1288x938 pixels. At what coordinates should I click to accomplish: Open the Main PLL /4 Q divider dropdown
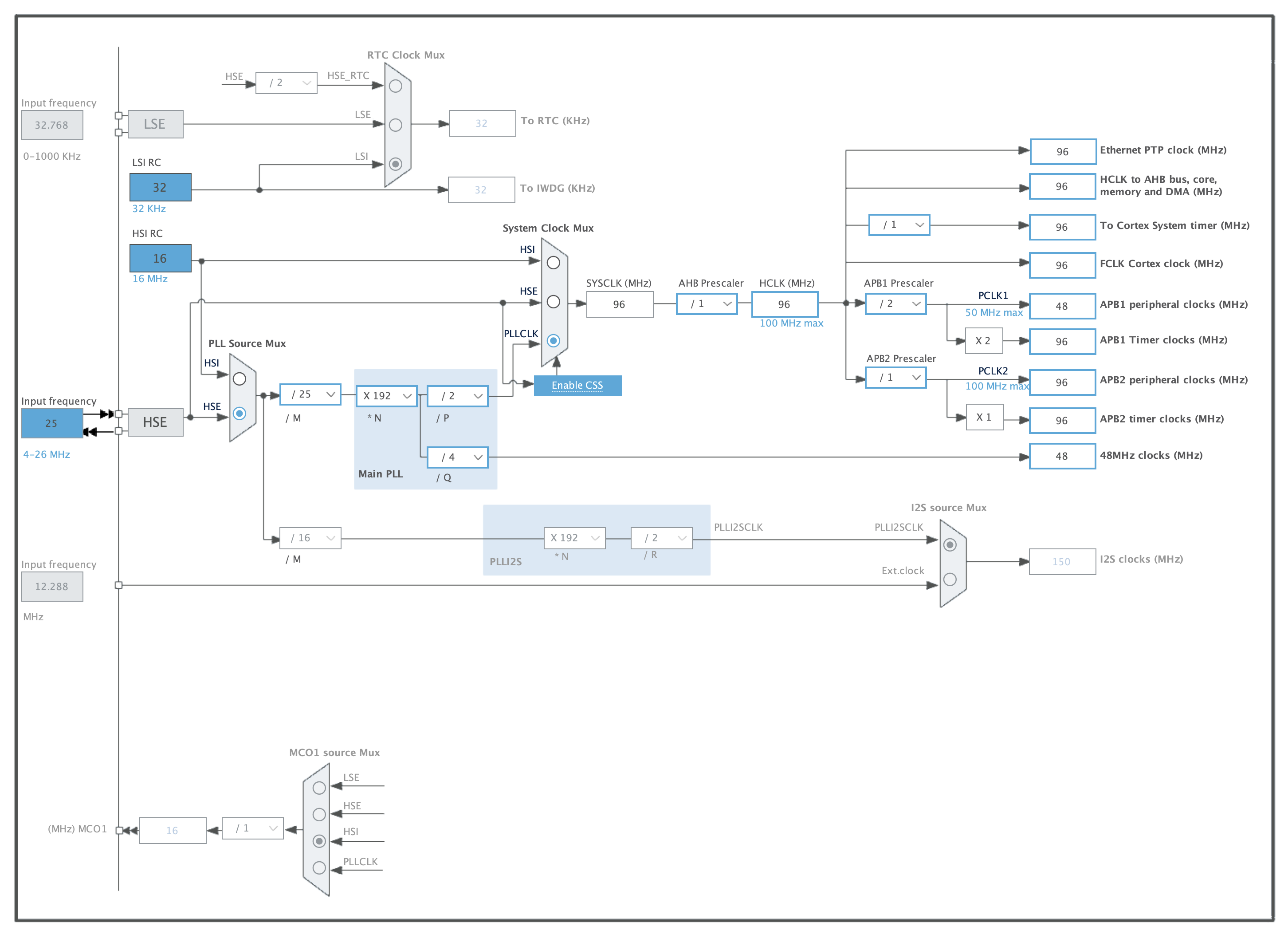click(x=458, y=457)
